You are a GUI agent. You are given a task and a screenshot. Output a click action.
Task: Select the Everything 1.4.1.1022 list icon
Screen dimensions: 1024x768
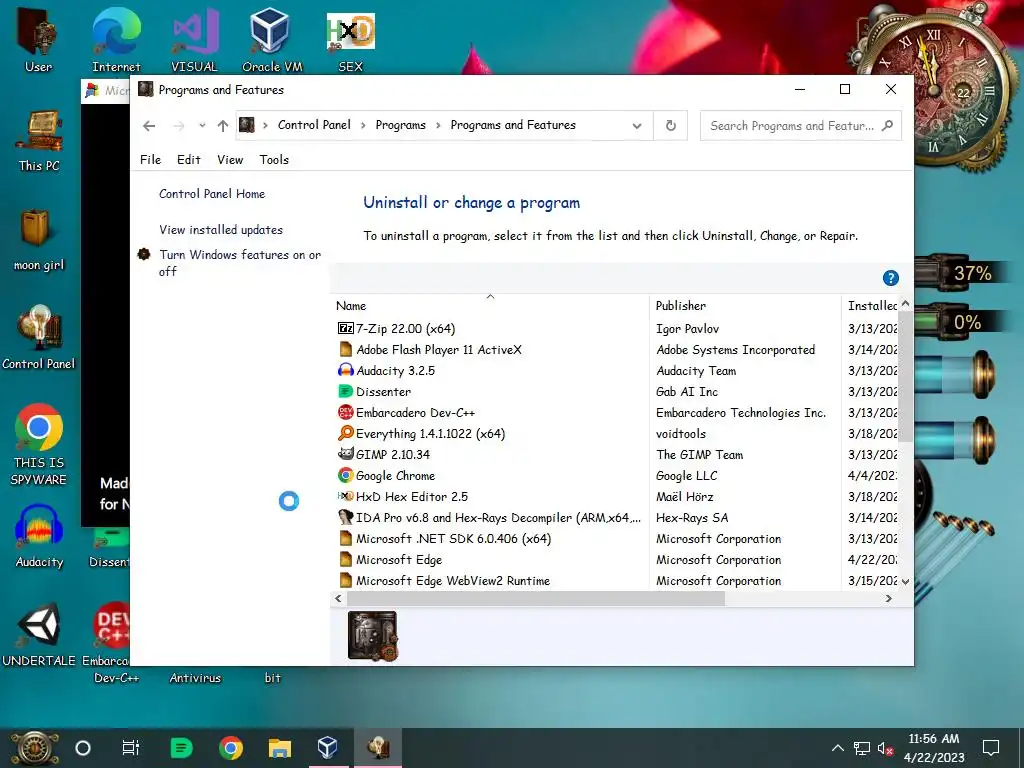[345, 433]
